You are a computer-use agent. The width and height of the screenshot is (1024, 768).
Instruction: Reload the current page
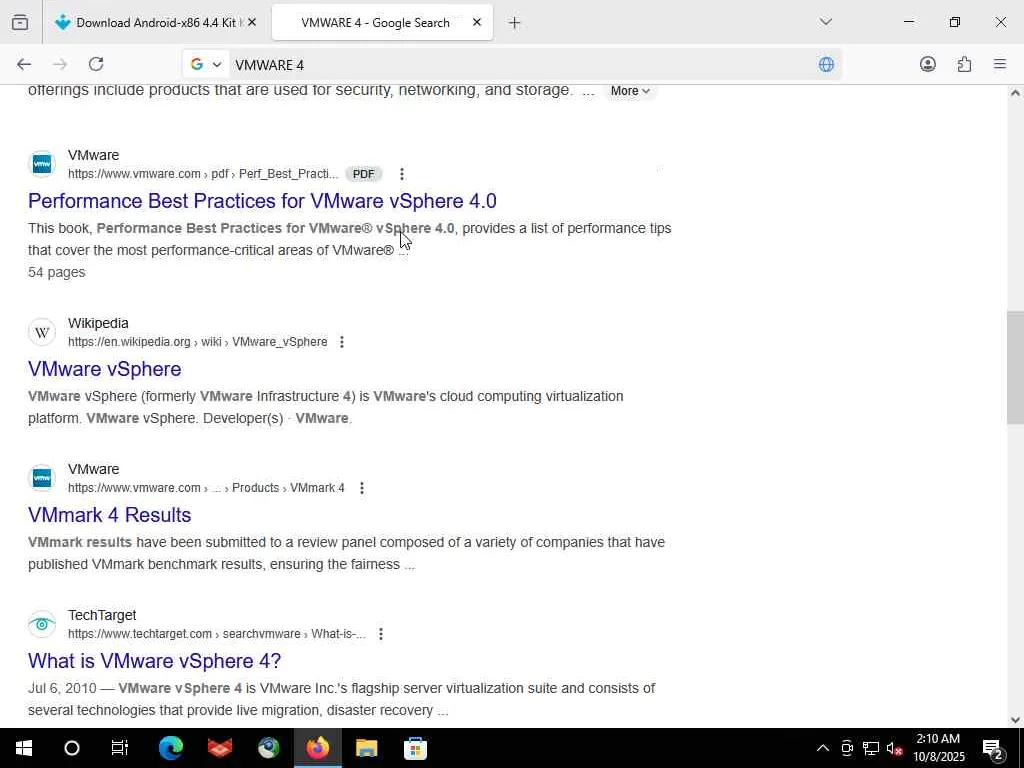[96, 64]
